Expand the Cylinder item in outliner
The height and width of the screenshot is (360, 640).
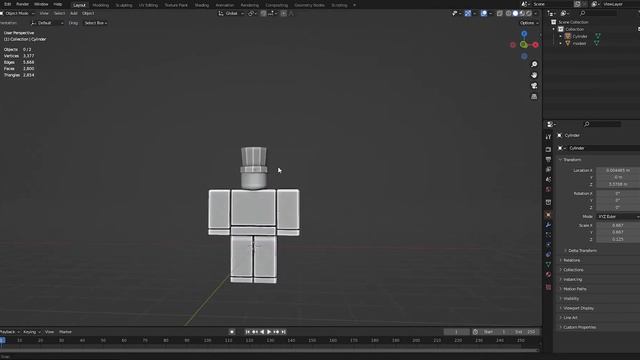[x=561, y=36]
